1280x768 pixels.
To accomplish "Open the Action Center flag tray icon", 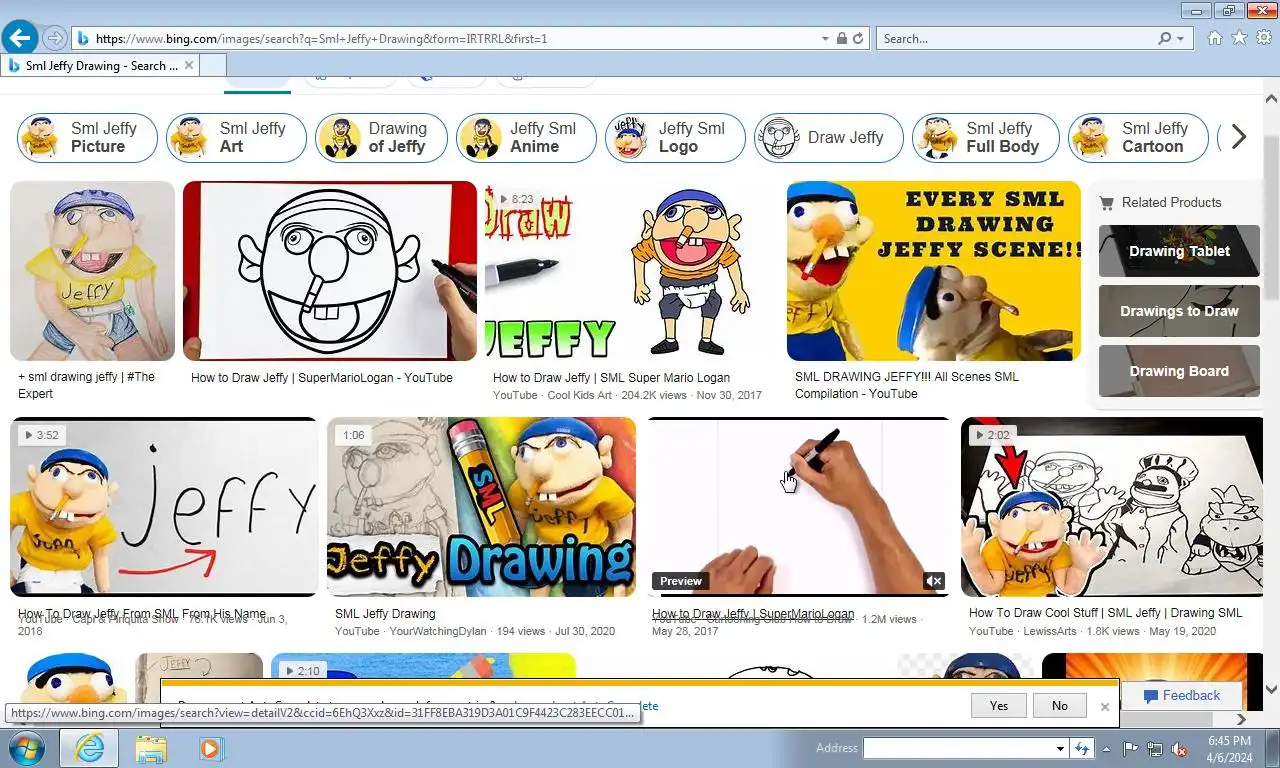I will click(1130, 748).
